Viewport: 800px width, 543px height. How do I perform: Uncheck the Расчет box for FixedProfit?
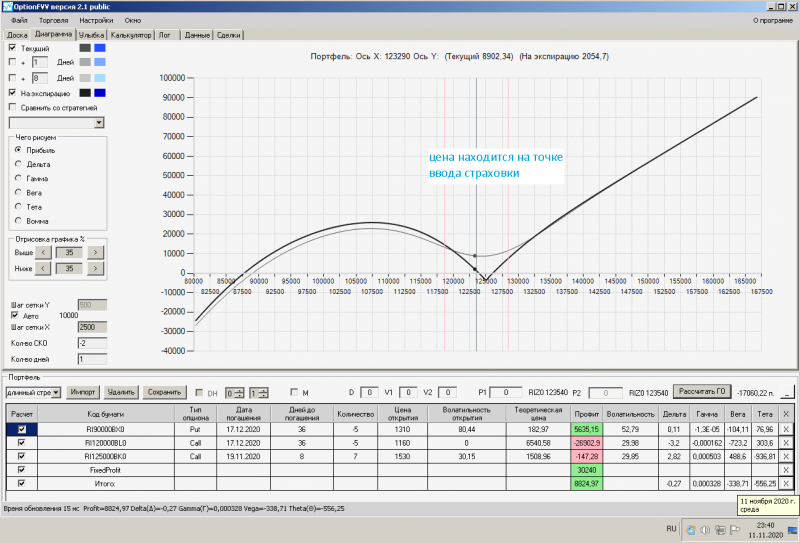coord(21,470)
